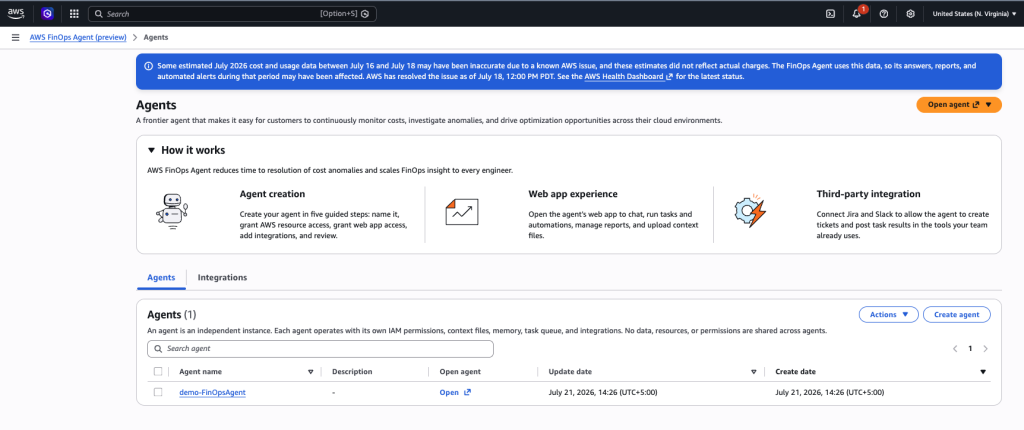Go to next page of agents

tap(985, 349)
